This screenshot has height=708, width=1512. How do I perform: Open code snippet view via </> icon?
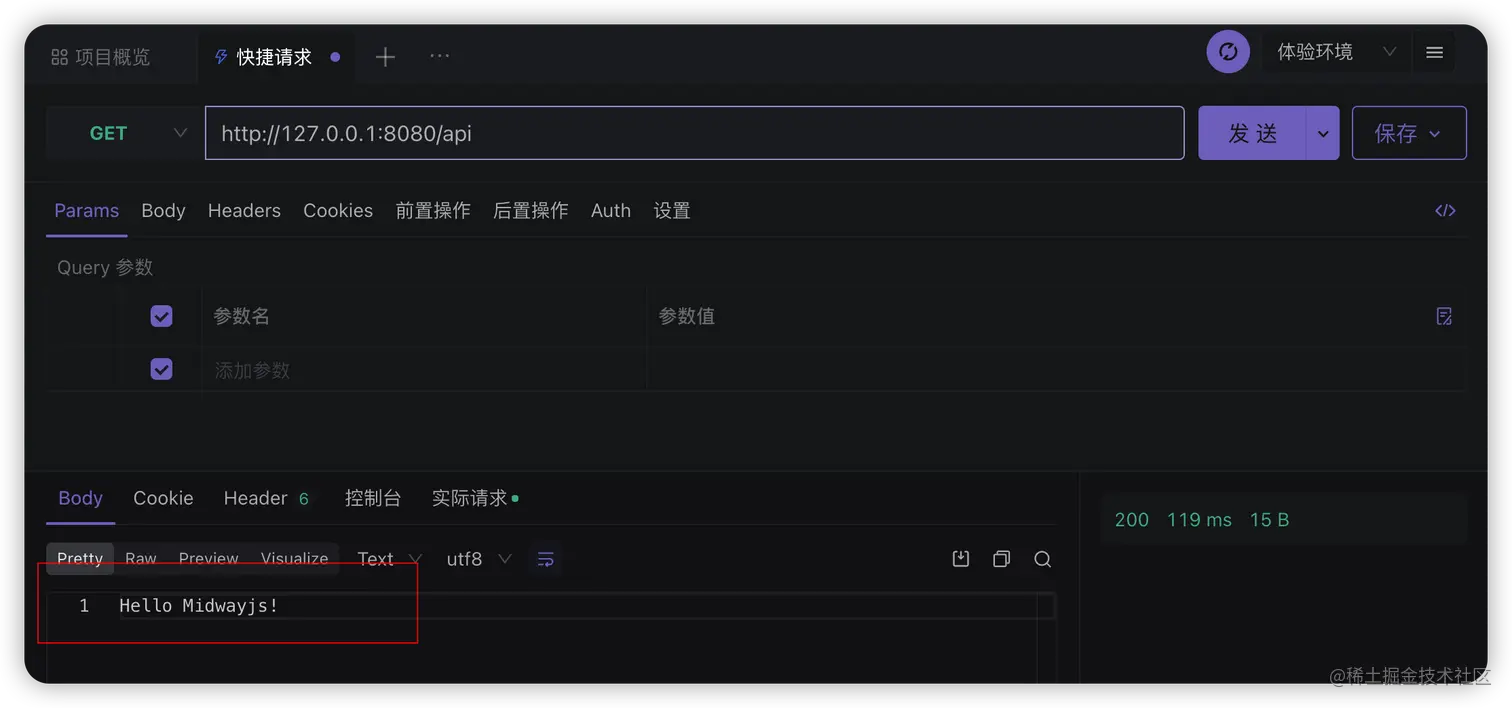pos(1445,210)
